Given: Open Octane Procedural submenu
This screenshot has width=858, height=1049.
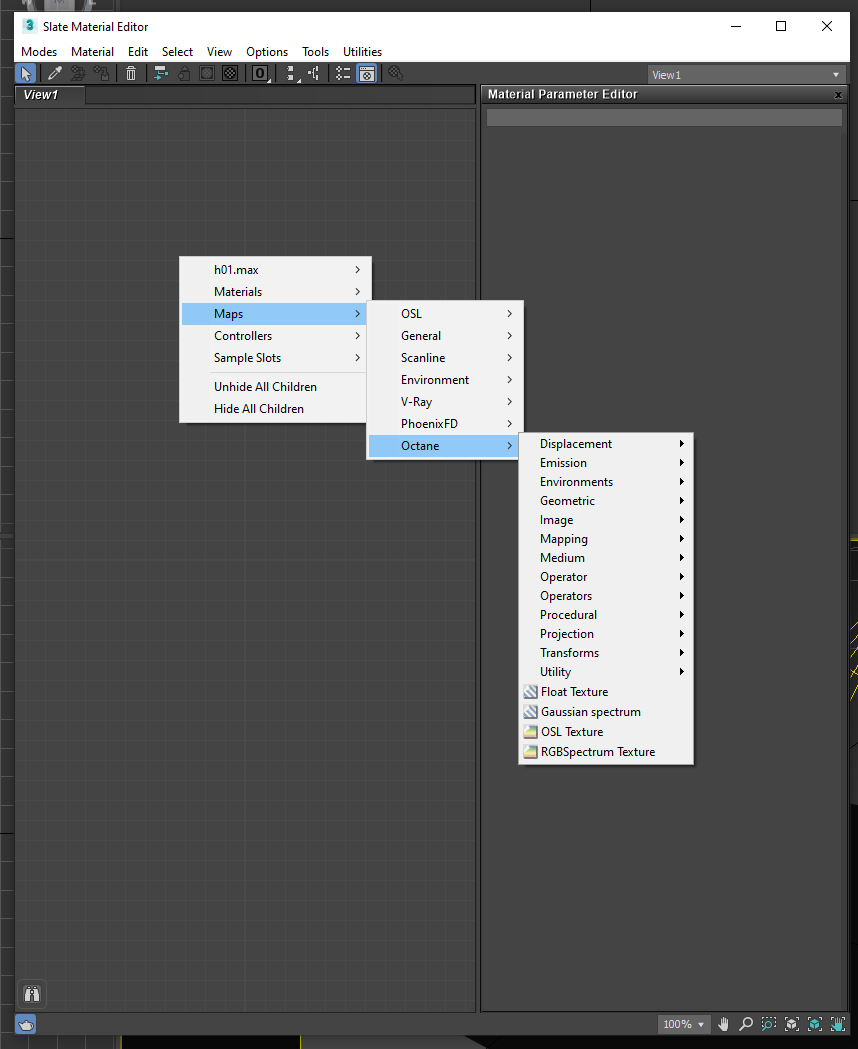Looking at the screenshot, I should tap(606, 615).
